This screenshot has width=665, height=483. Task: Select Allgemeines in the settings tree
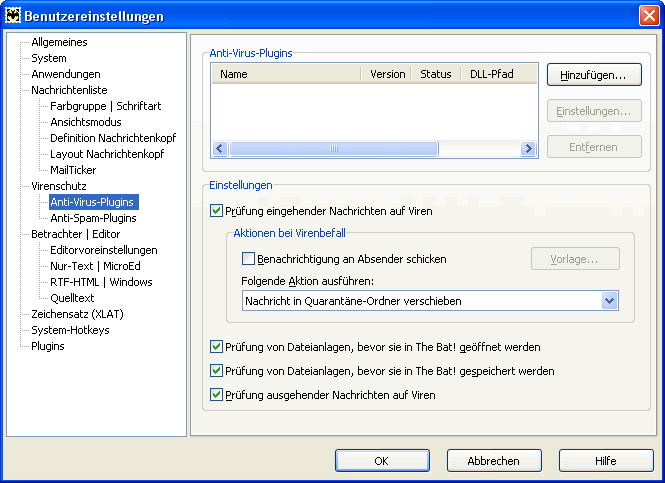click(x=59, y=42)
